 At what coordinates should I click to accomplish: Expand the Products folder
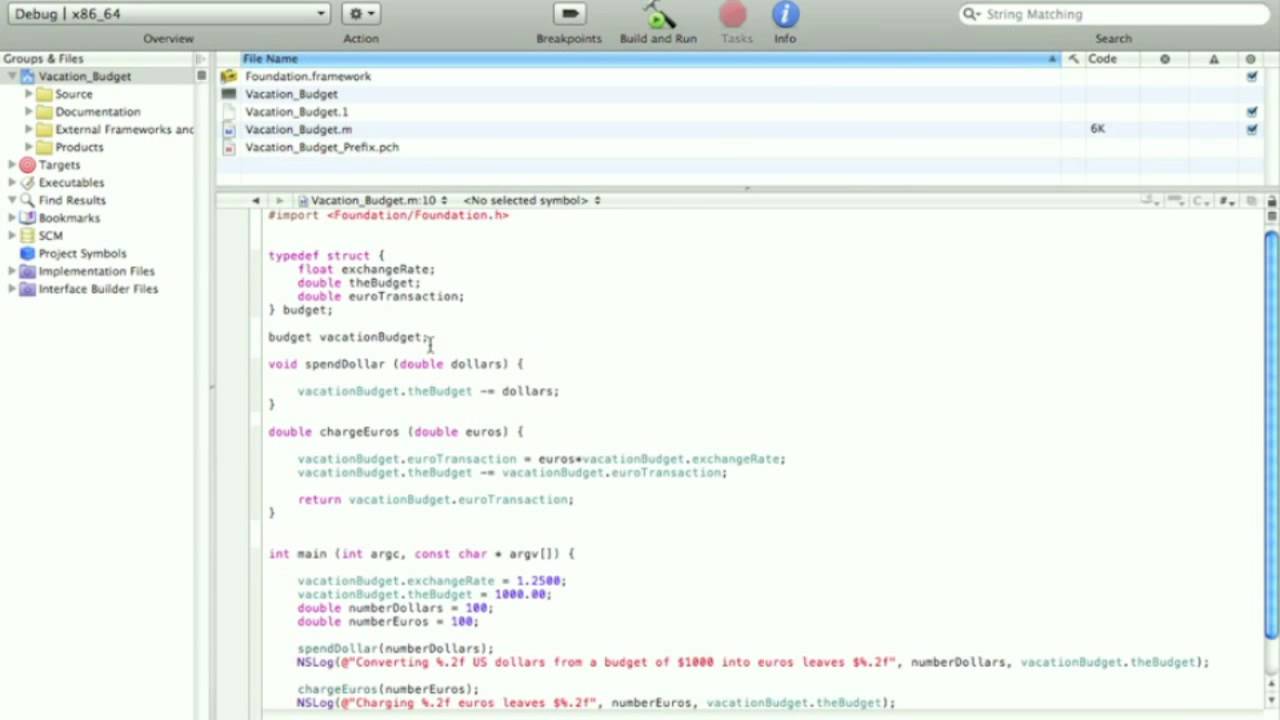coord(28,147)
